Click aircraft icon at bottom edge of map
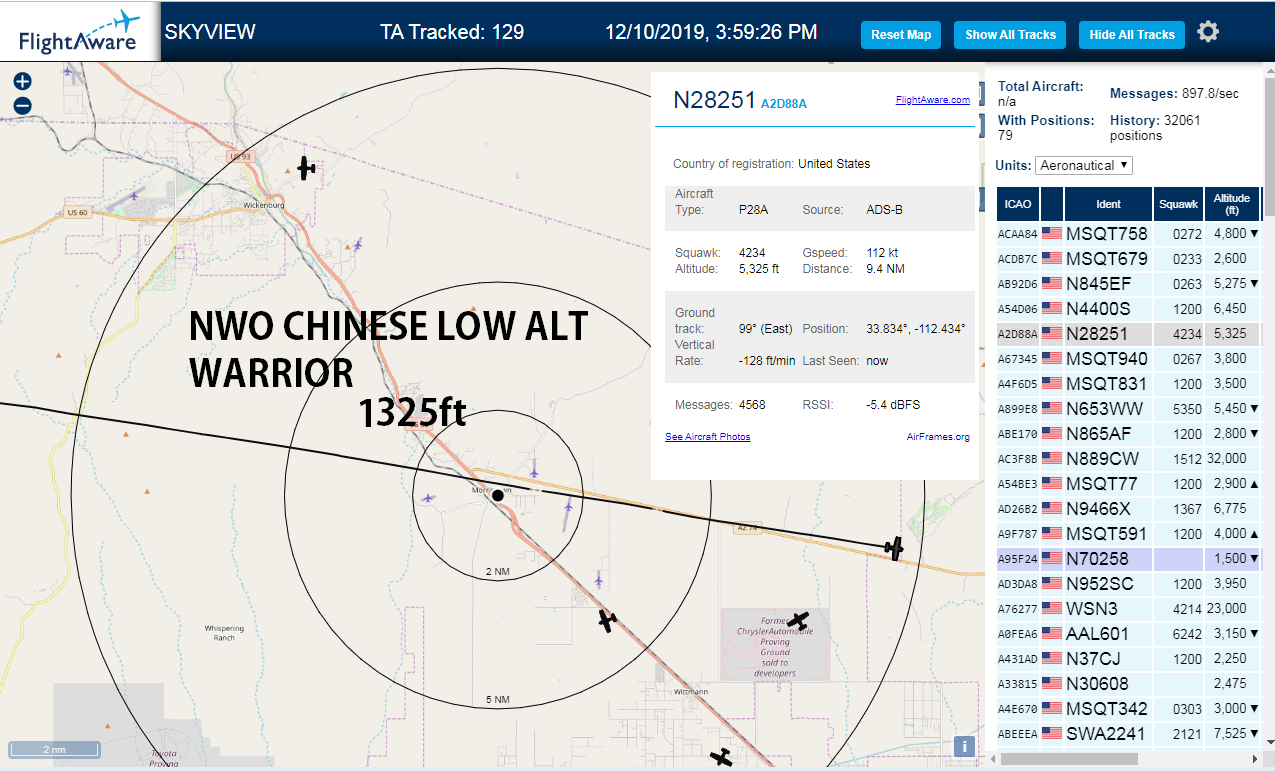This screenshot has height=771, width=1275. pos(721,757)
